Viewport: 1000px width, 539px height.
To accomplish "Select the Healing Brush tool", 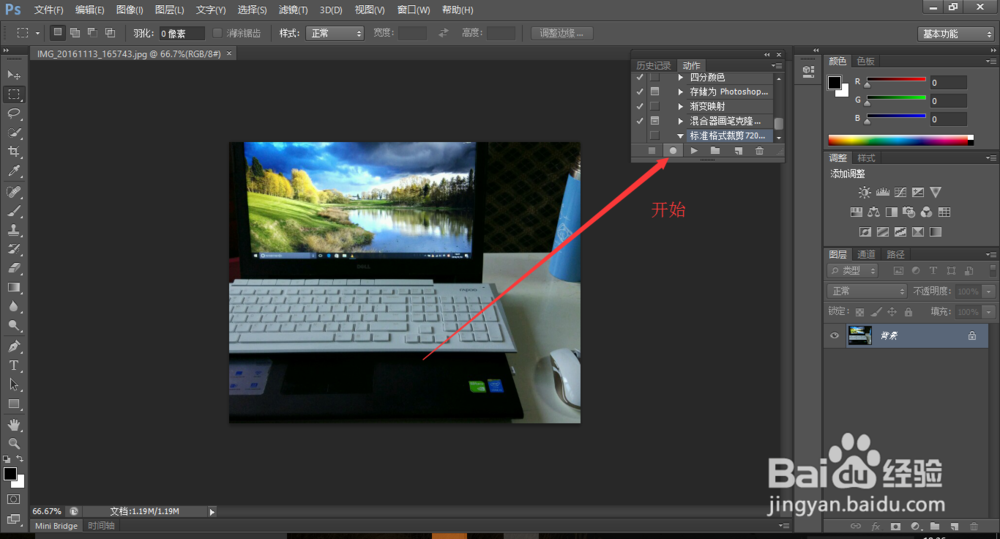I will pyautogui.click(x=13, y=192).
